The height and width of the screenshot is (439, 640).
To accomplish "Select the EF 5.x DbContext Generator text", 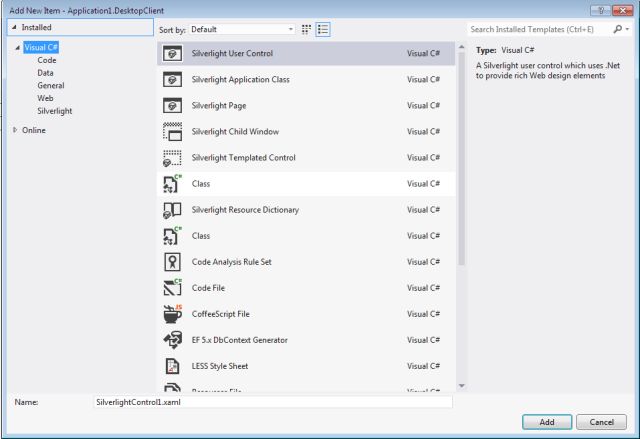I will pos(240,340).
